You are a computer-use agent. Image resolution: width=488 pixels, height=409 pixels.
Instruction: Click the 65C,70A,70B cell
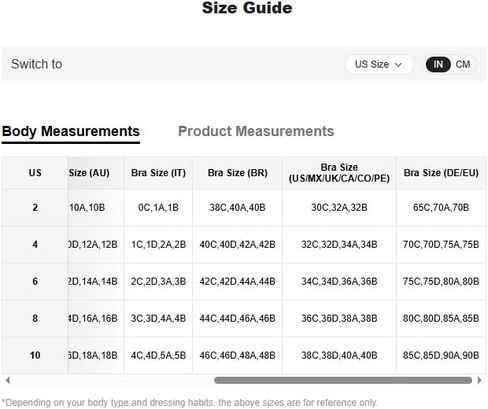(441, 208)
